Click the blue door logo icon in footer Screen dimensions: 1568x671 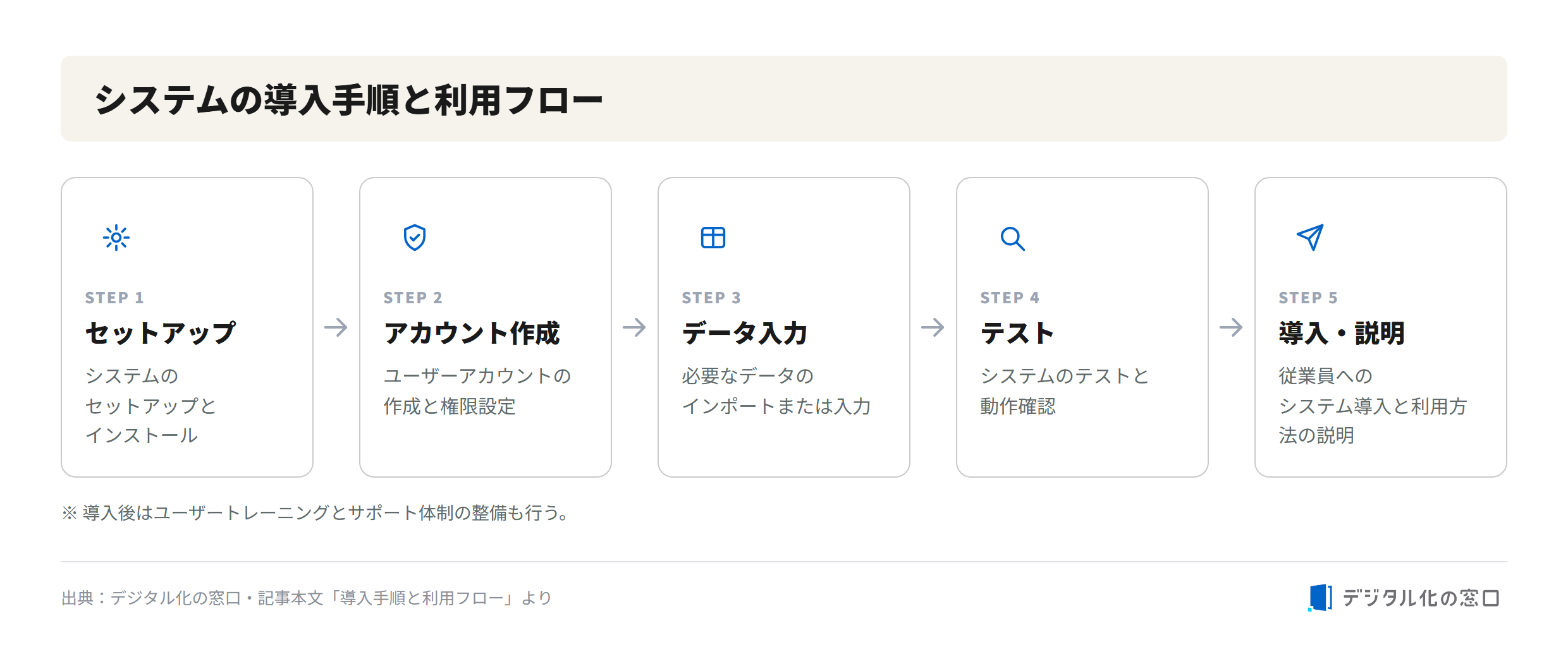click(x=1320, y=597)
